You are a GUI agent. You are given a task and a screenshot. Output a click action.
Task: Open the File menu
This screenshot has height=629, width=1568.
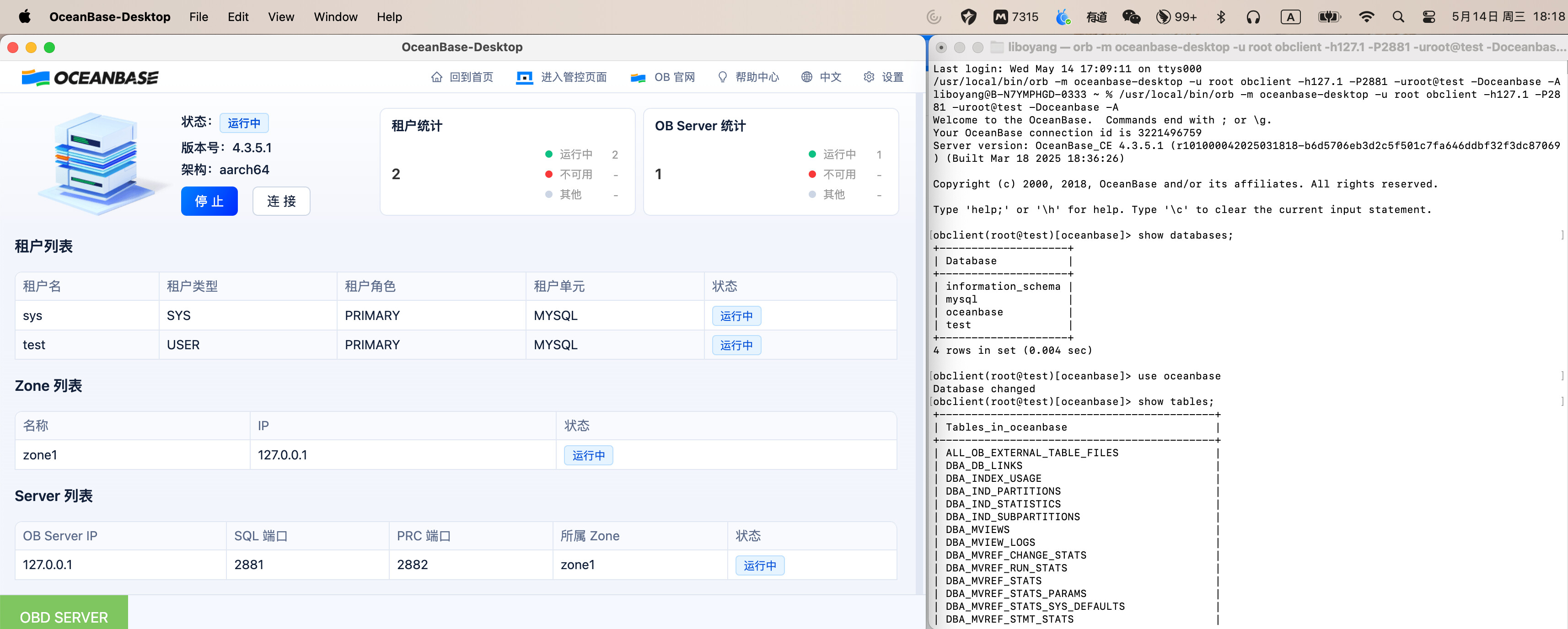pyautogui.click(x=199, y=17)
